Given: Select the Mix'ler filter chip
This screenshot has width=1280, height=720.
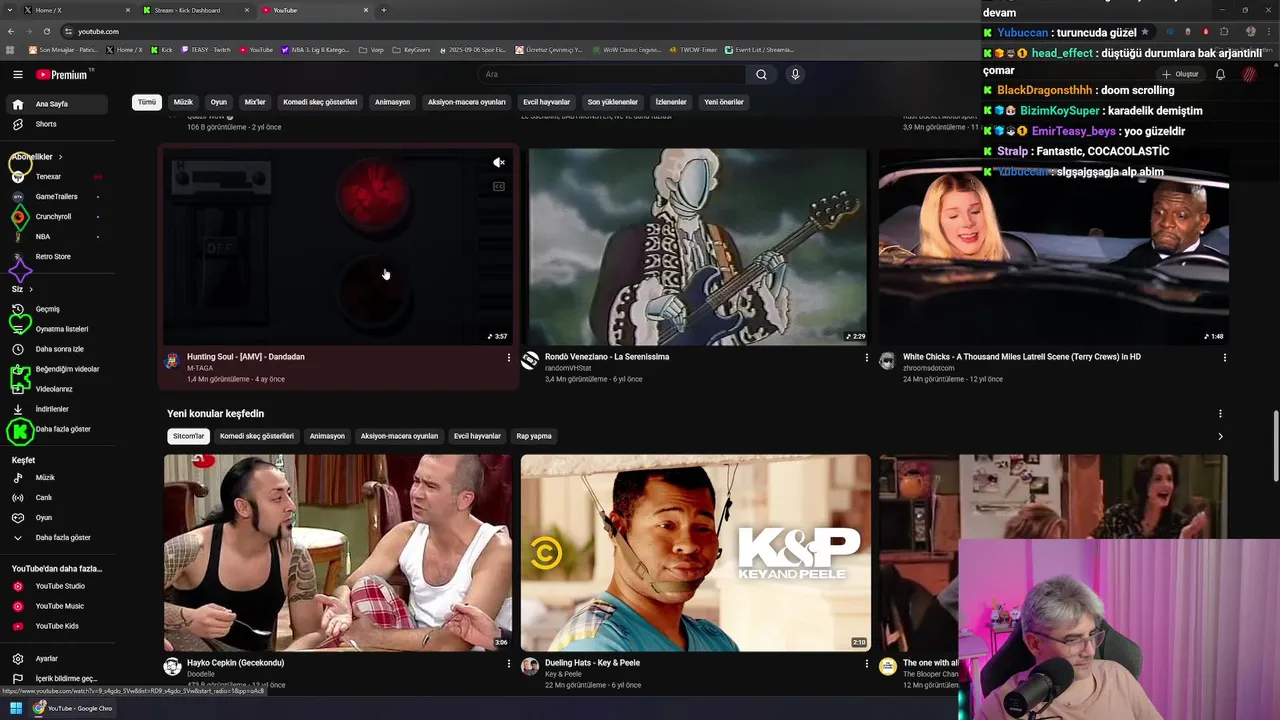Looking at the screenshot, I should coord(255,102).
